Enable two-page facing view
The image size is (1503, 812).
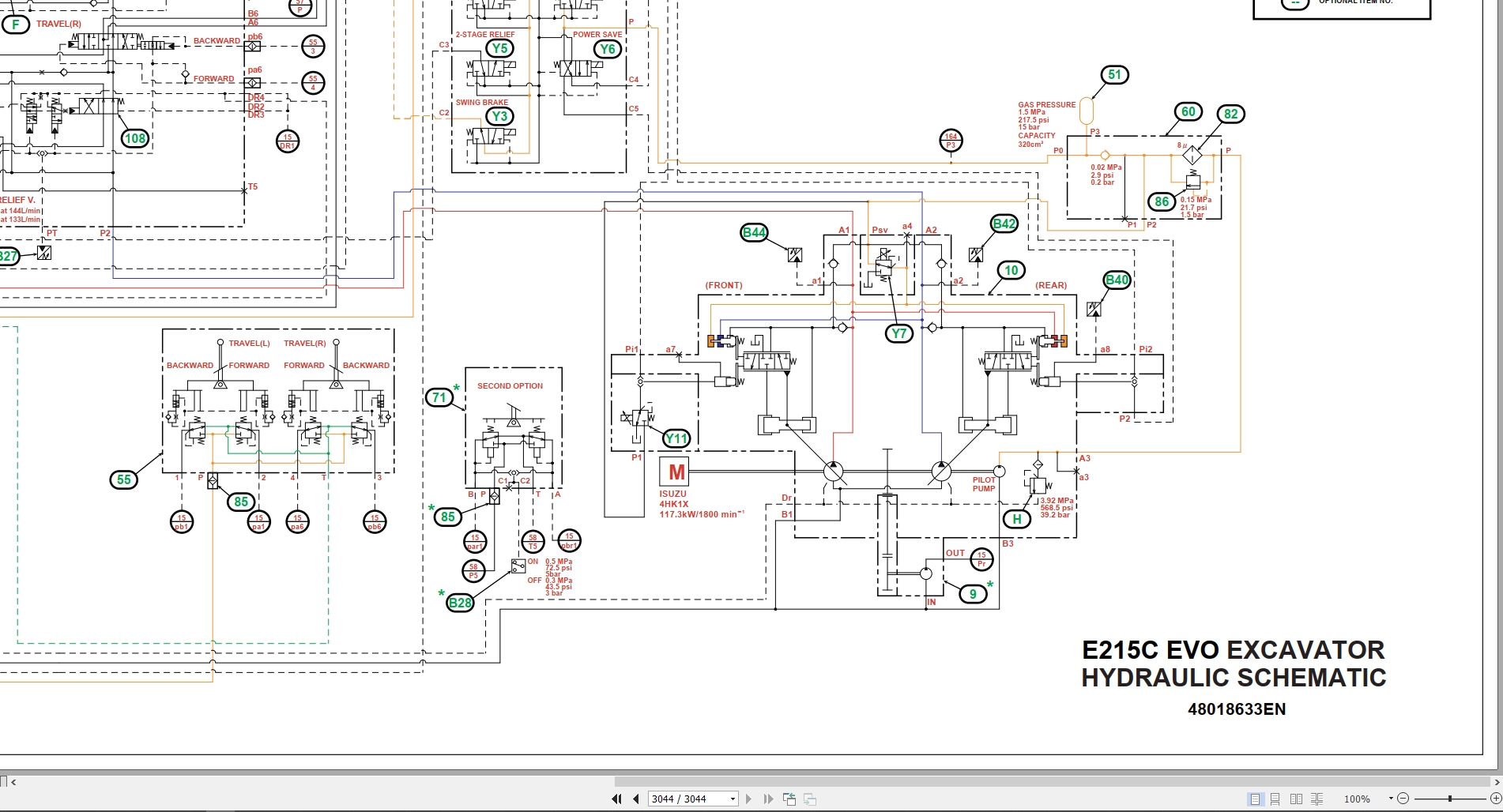click(1296, 799)
